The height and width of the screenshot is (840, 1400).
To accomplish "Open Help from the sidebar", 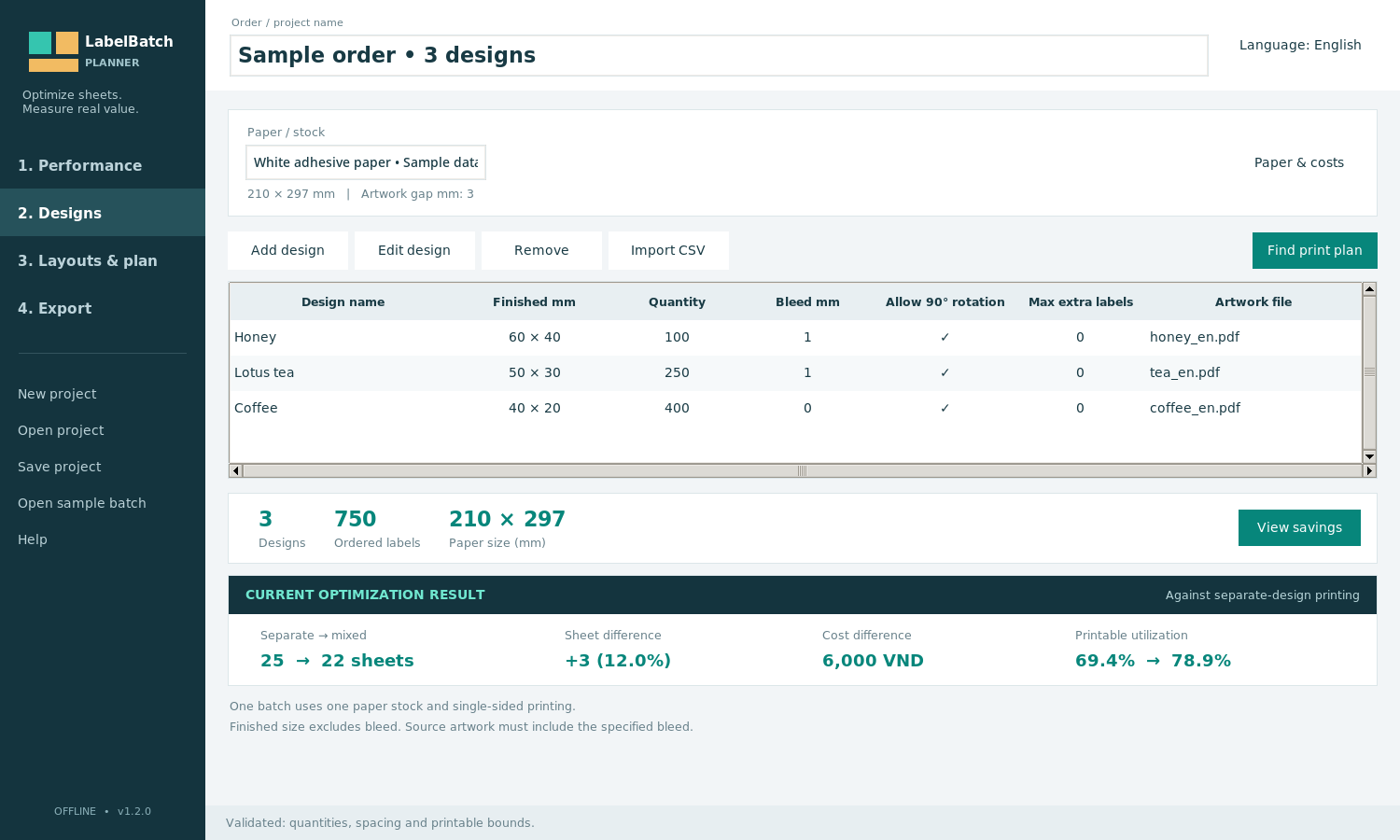I will [x=33, y=539].
